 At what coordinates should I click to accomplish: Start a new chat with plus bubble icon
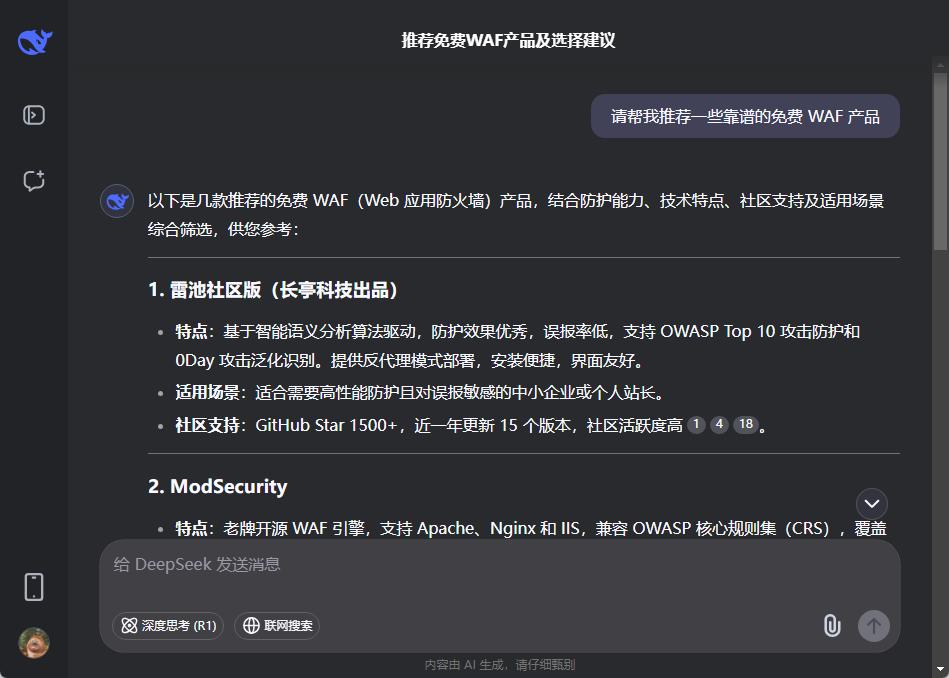pos(34,180)
